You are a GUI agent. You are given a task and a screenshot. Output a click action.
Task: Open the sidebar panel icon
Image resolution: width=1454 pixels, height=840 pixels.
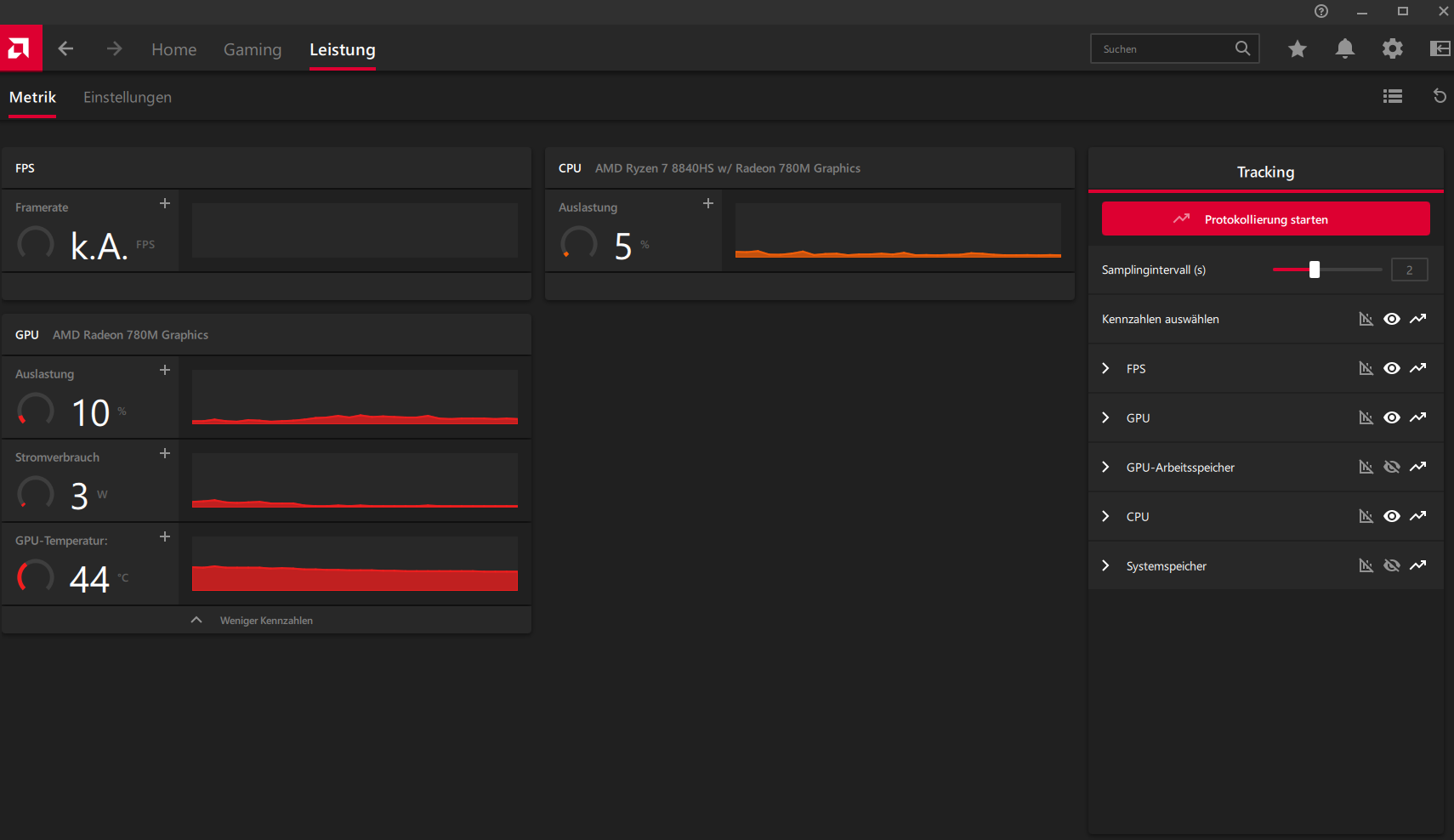1440,48
